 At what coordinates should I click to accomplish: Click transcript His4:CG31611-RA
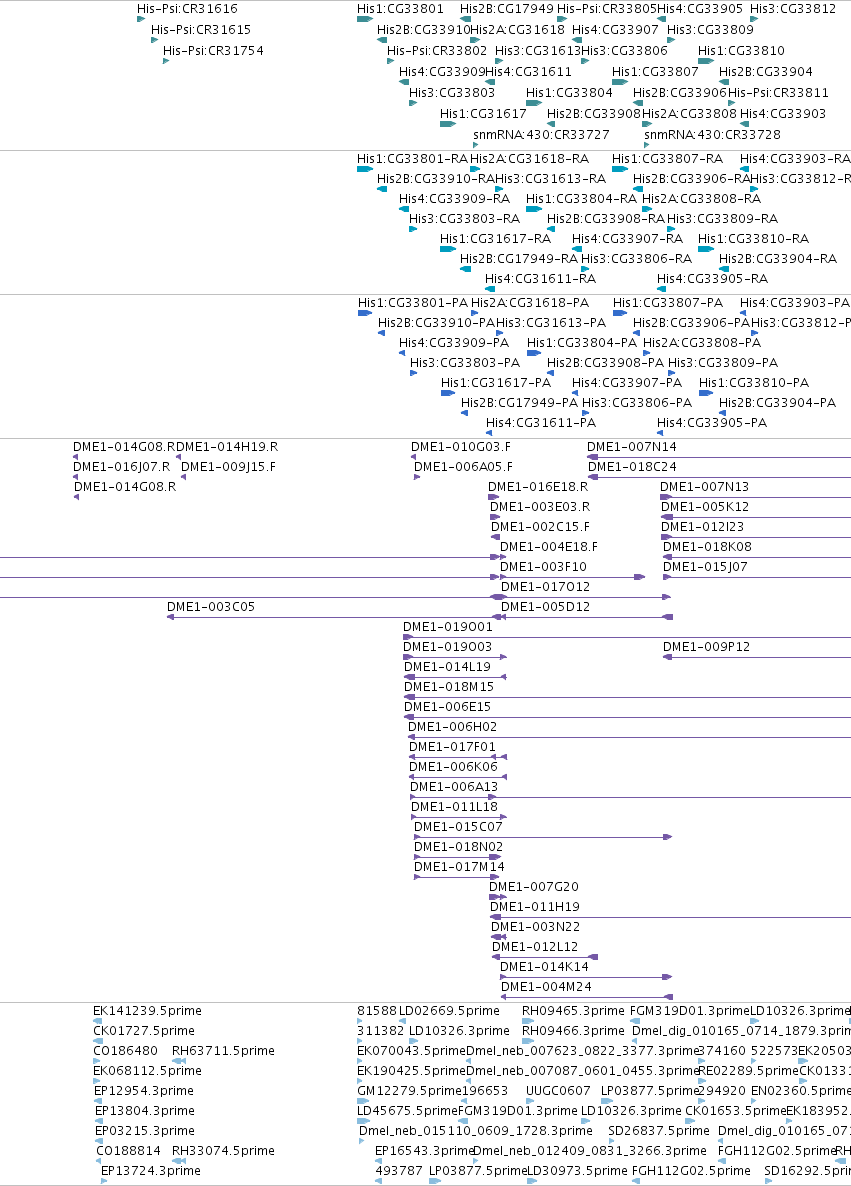pyautogui.click(x=540, y=279)
